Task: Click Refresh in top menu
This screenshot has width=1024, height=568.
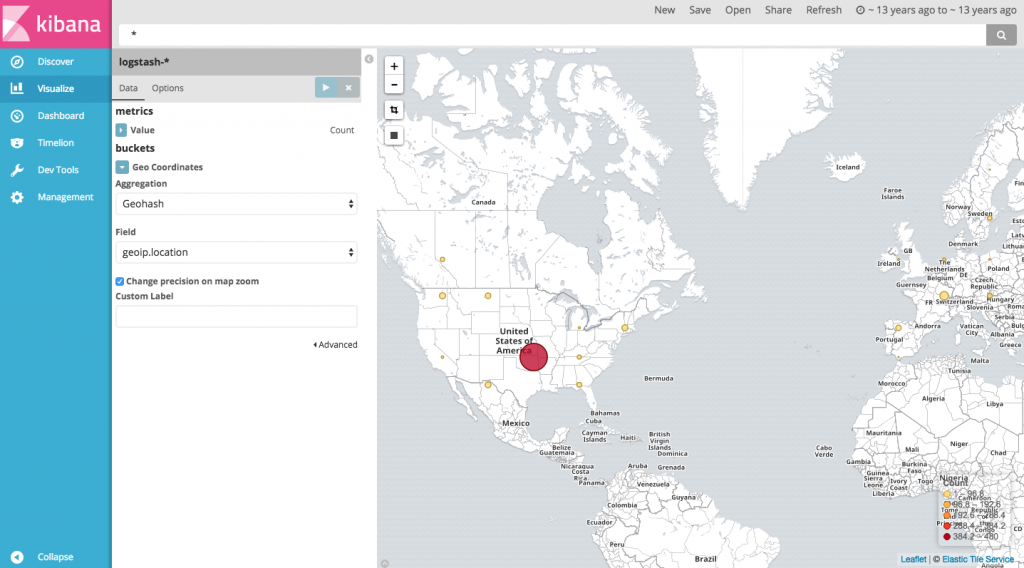Action: 824,10
